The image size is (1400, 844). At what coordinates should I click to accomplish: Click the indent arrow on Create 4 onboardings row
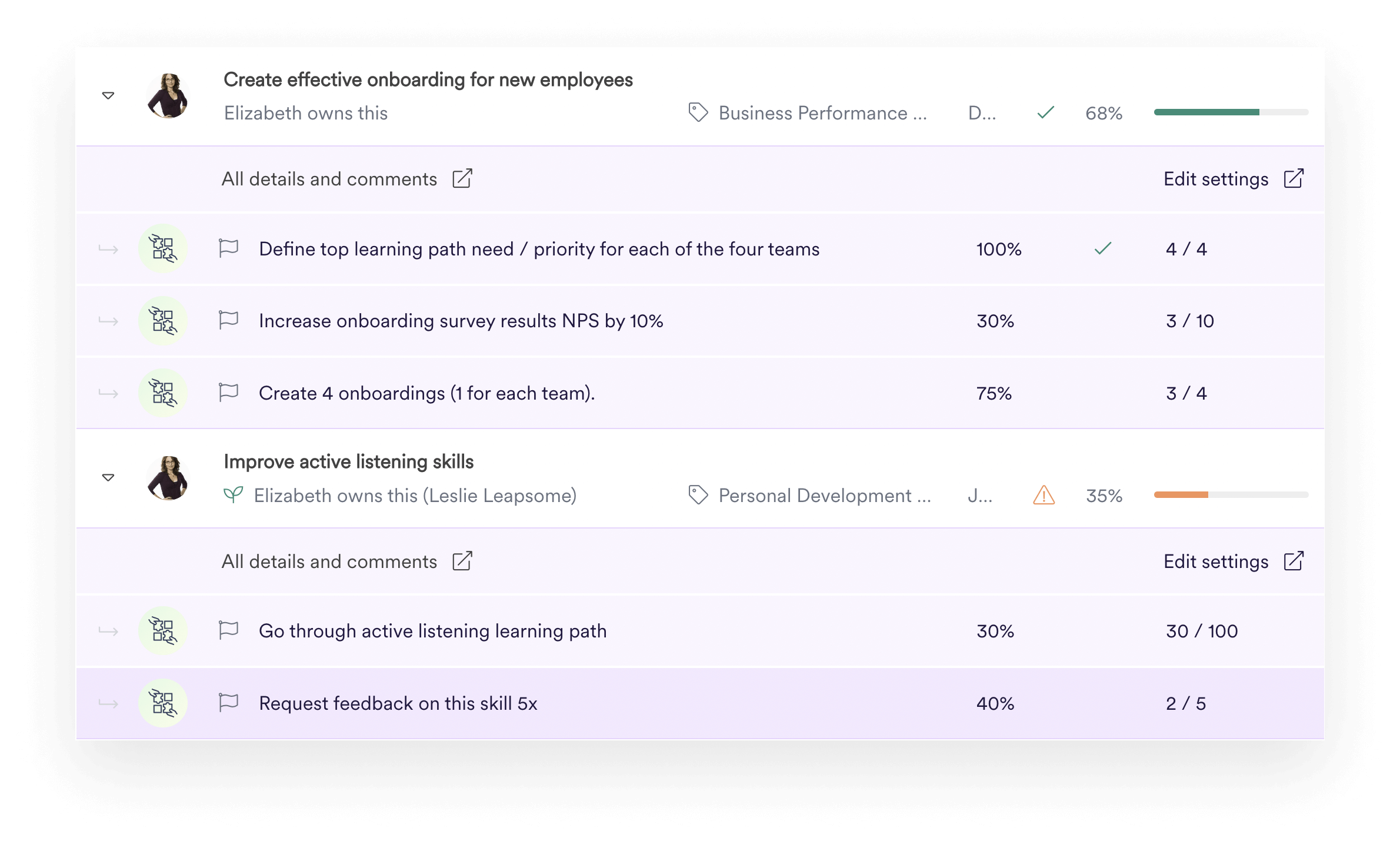(x=109, y=393)
